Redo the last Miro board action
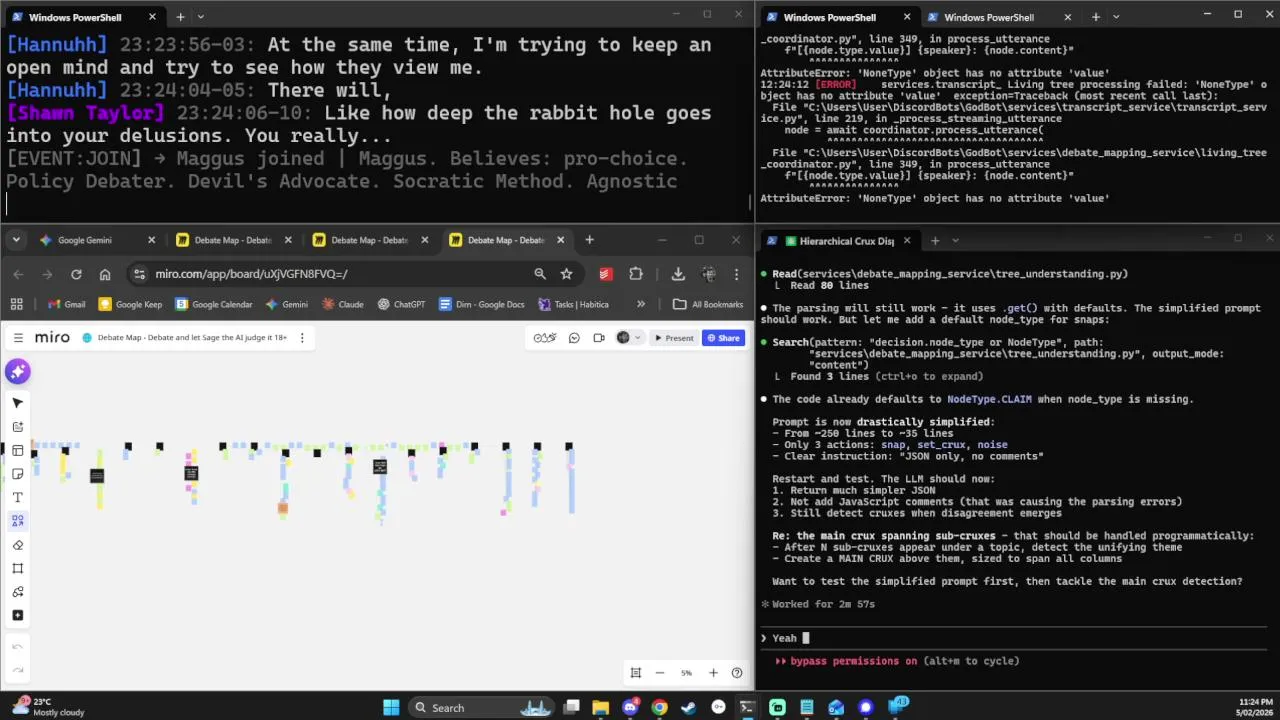This screenshot has height=720, width=1280. point(18,669)
